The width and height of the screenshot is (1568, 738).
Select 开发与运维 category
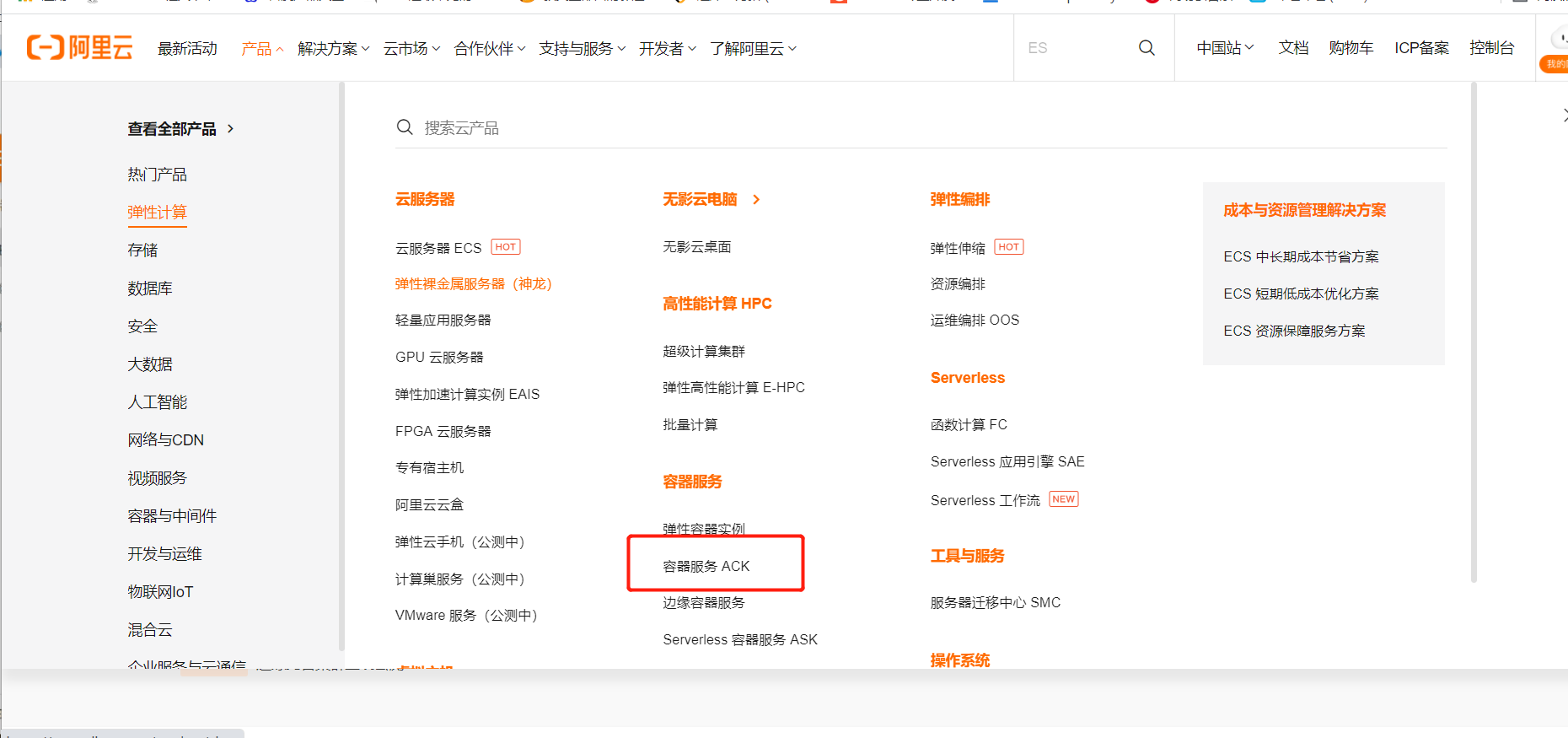pyautogui.click(x=164, y=554)
